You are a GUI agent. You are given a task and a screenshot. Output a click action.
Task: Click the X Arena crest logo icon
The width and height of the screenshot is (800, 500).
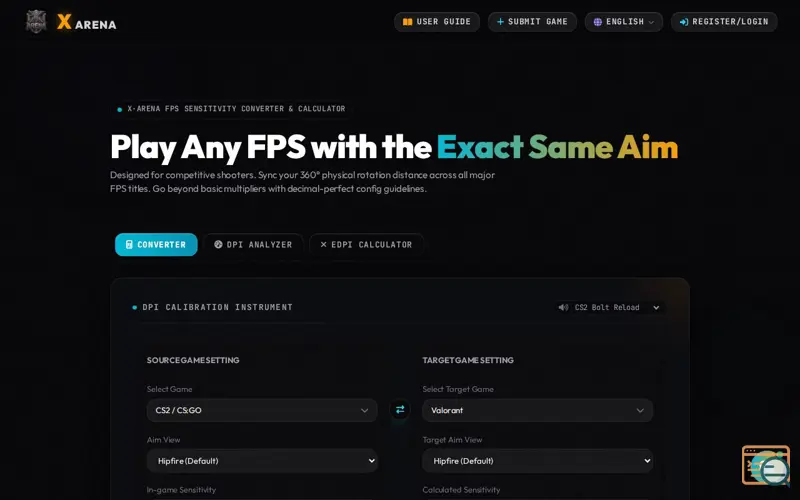36,22
